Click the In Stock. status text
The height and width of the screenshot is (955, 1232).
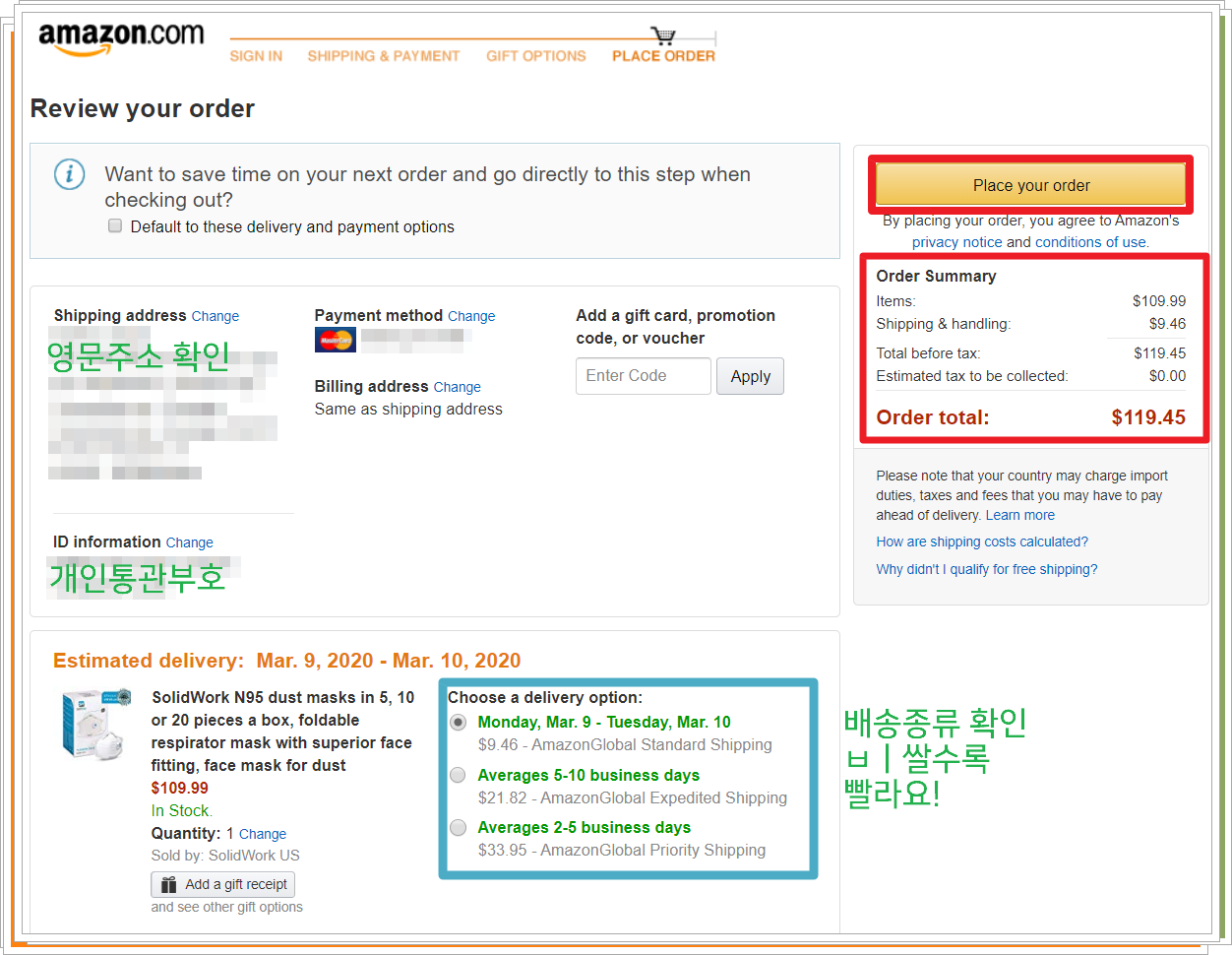tap(182, 810)
